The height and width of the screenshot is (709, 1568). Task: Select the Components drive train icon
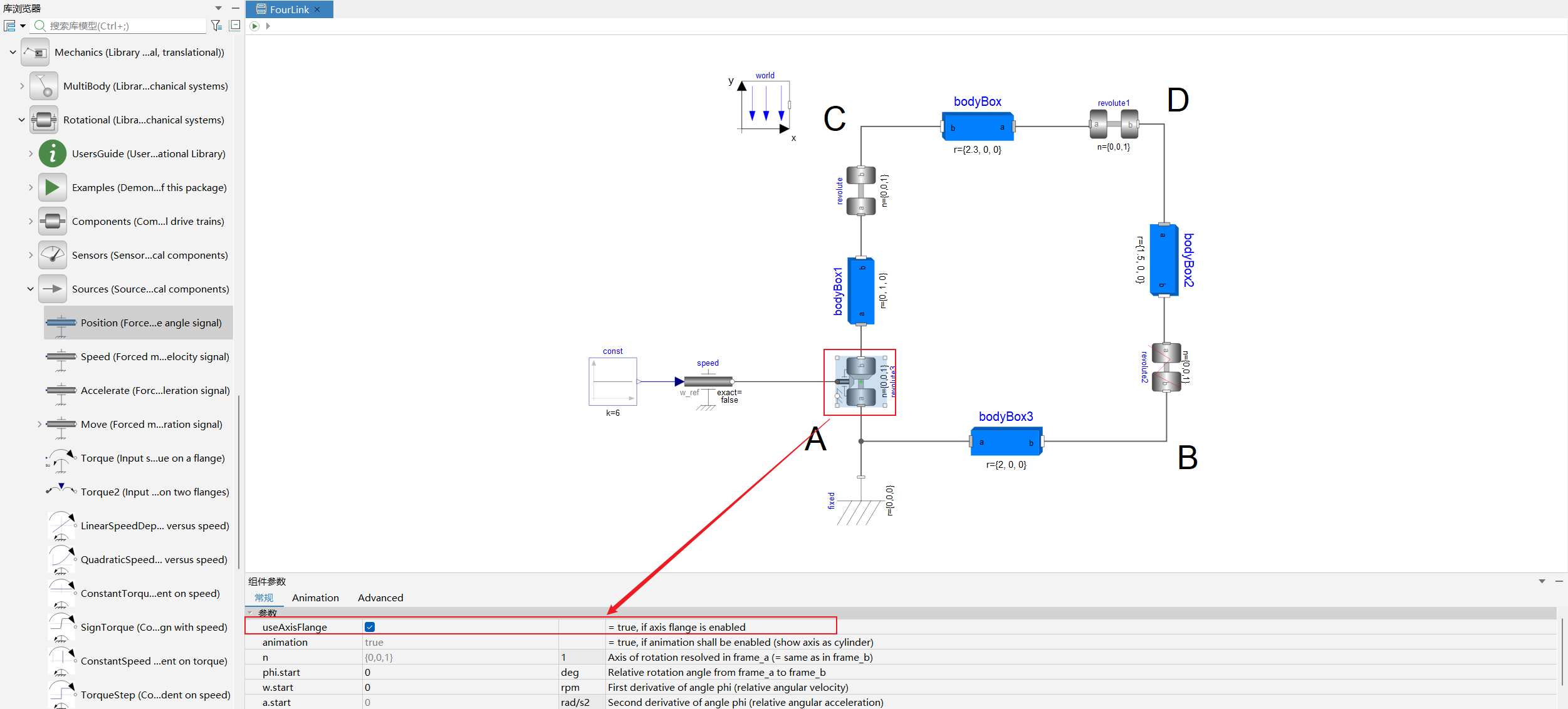(53, 222)
